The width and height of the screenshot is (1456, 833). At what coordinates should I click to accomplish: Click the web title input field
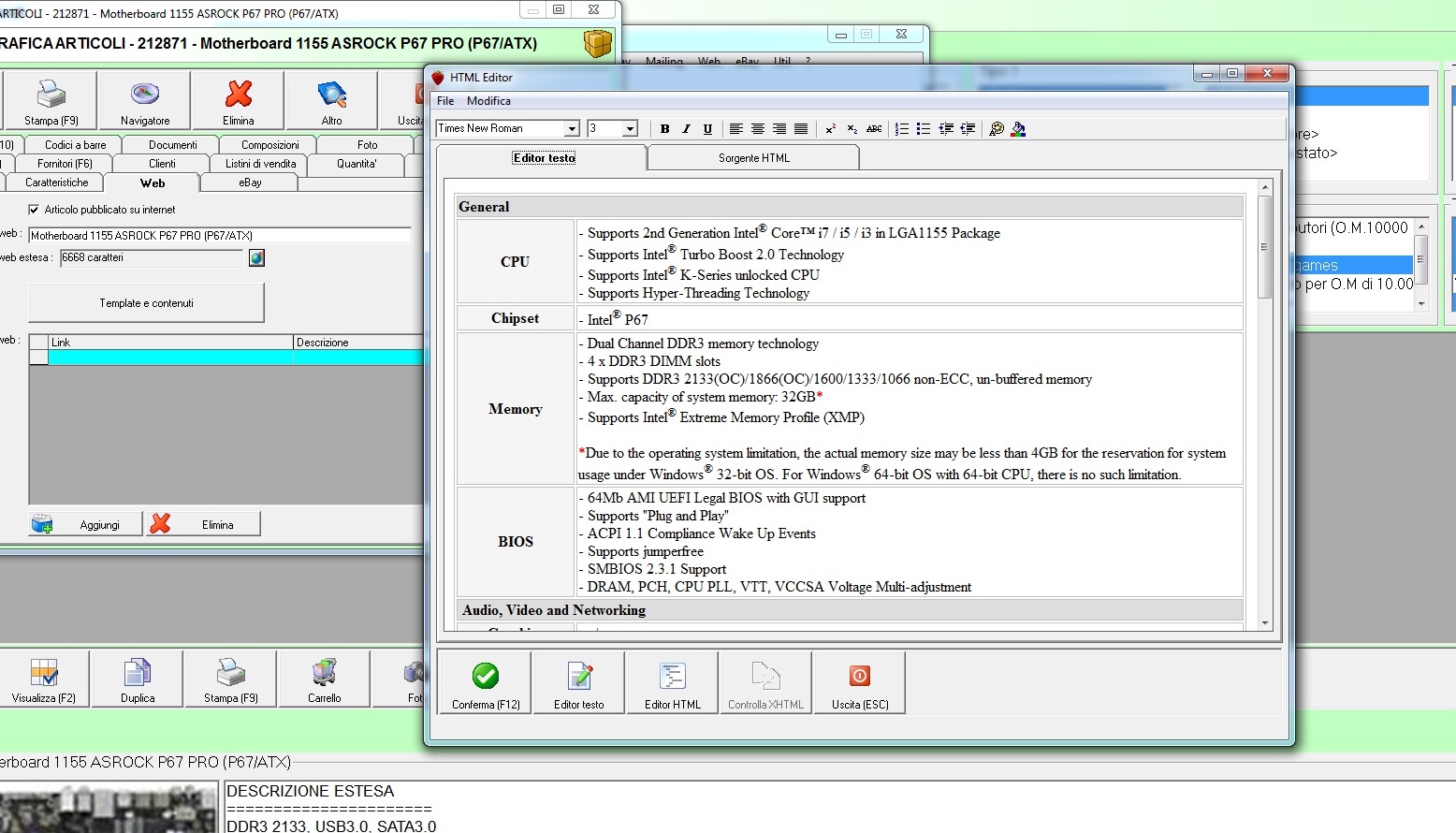pos(220,236)
